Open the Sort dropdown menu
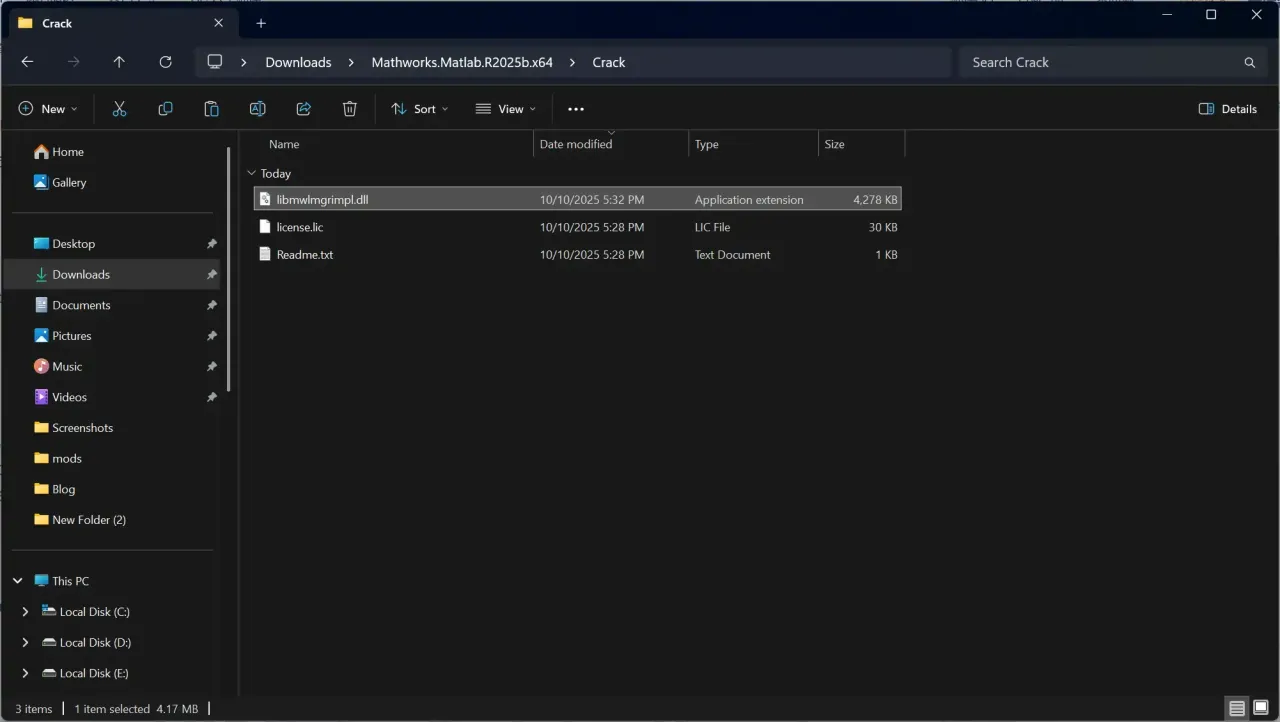1280x722 pixels. 420,109
